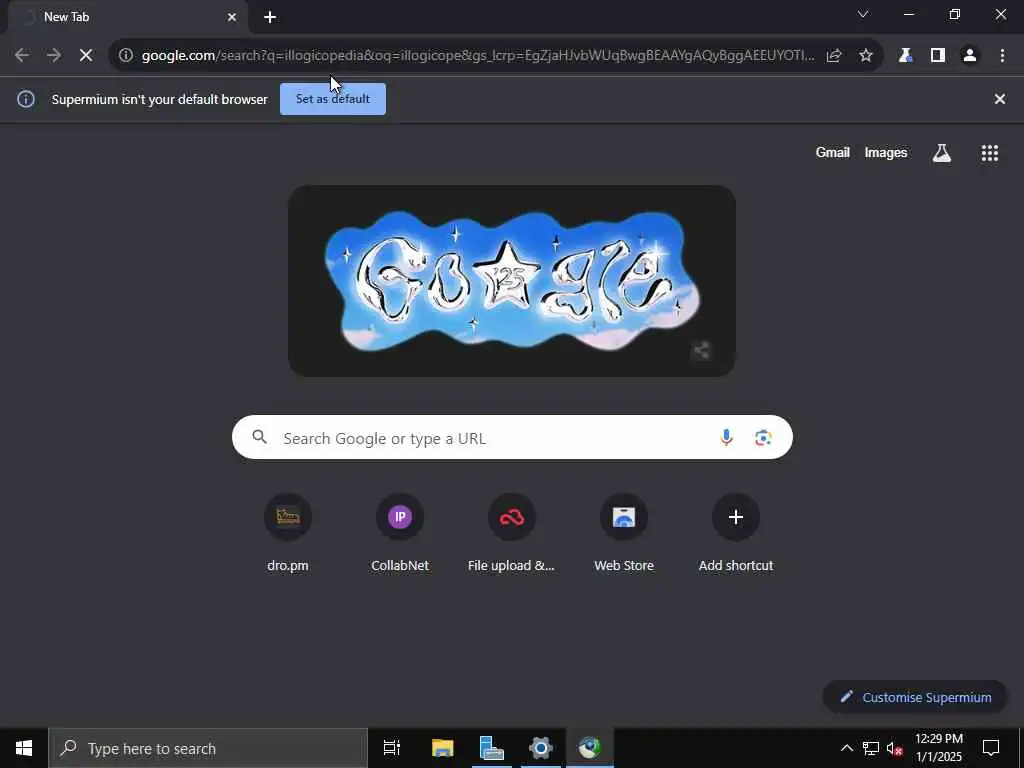Image resolution: width=1024 pixels, height=768 pixels.
Task: Open the browser three-dot menu
Action: click(x=1002, y=56)
